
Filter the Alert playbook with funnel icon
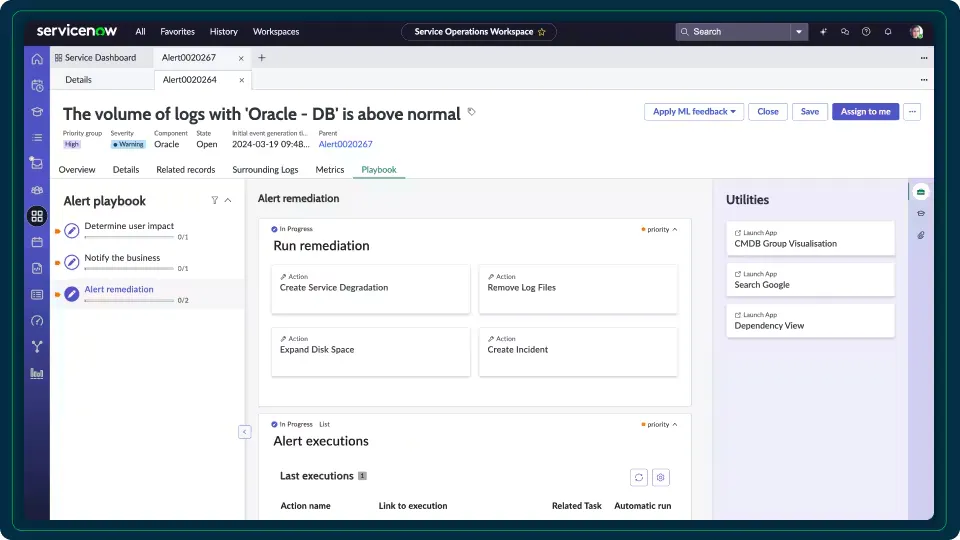coord(214,200)
